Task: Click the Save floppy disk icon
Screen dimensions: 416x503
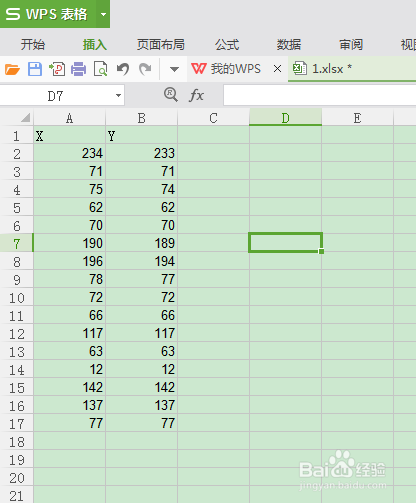Action: pos(35,69)
